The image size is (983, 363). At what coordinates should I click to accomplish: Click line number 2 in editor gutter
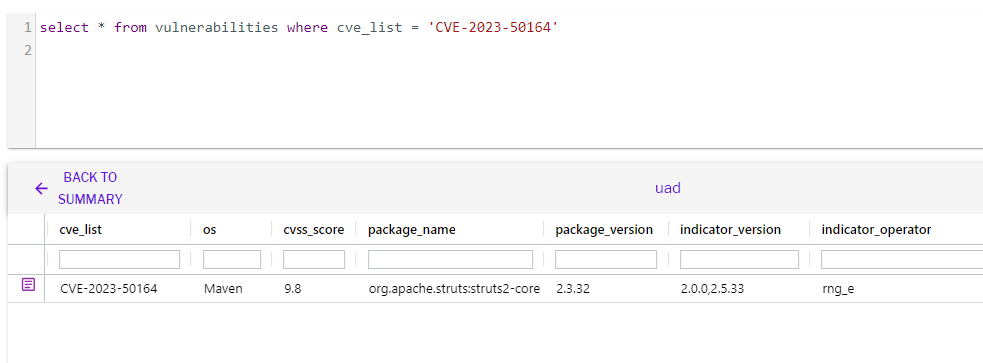click(28, 50)
